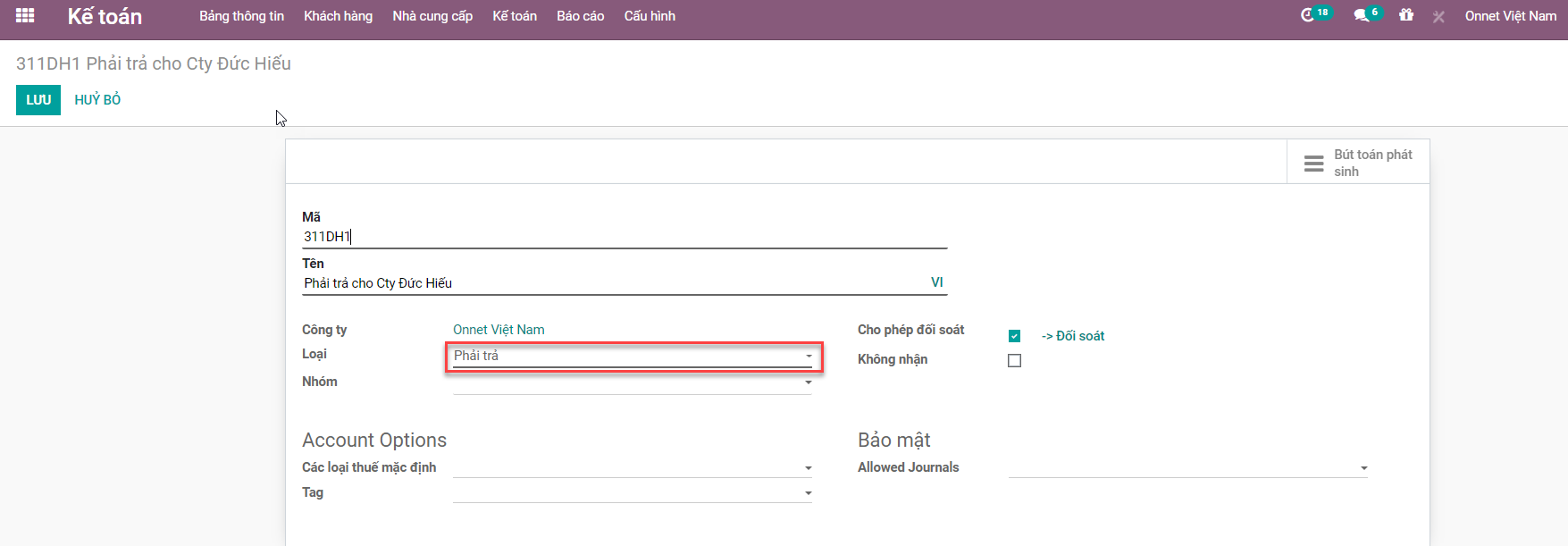Click the Mã input field
Image resolution: width=1568 pixels, height=546 pixels.
[624, 237]
